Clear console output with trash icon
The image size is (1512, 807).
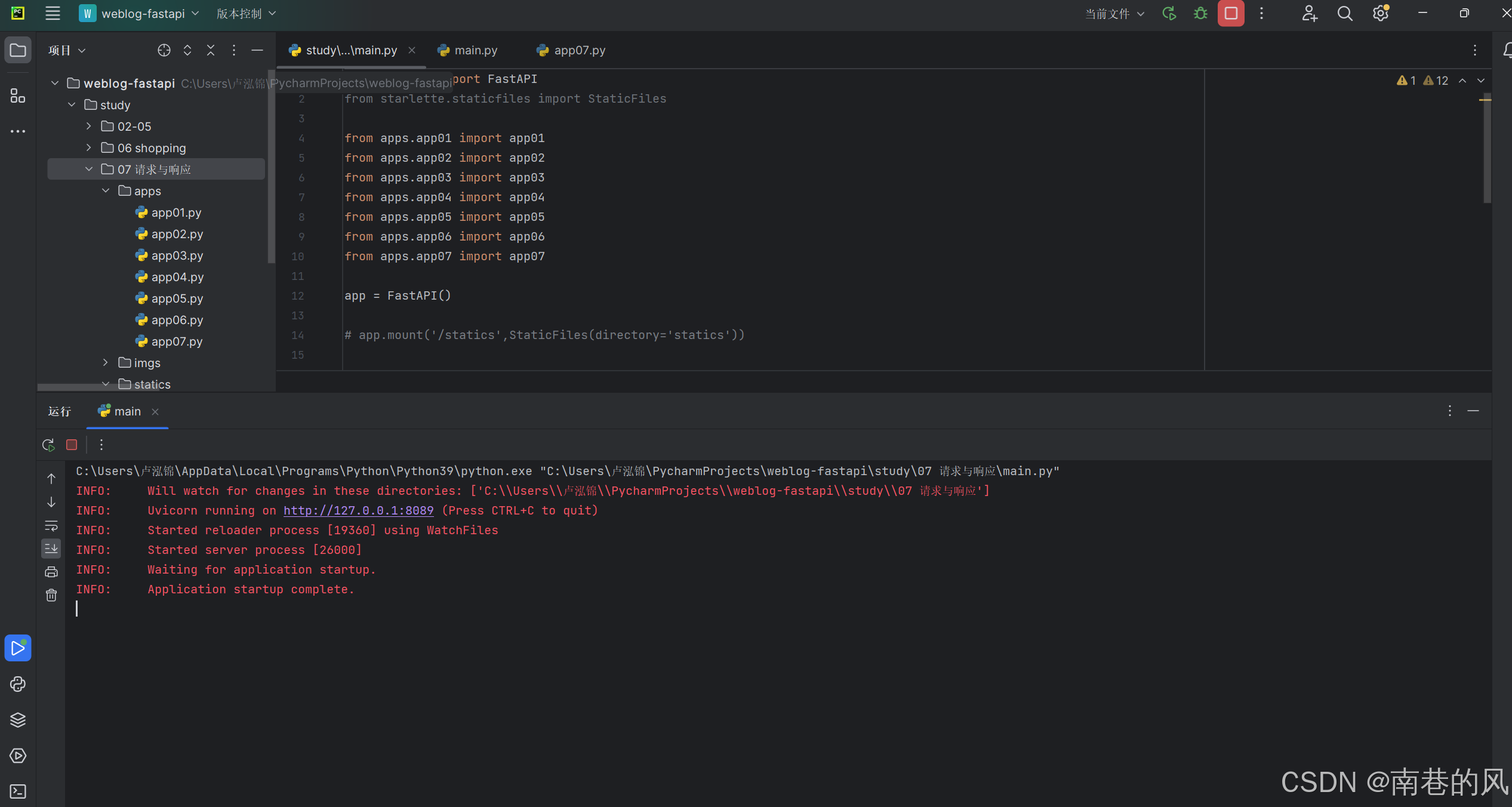tap(51, 595)
